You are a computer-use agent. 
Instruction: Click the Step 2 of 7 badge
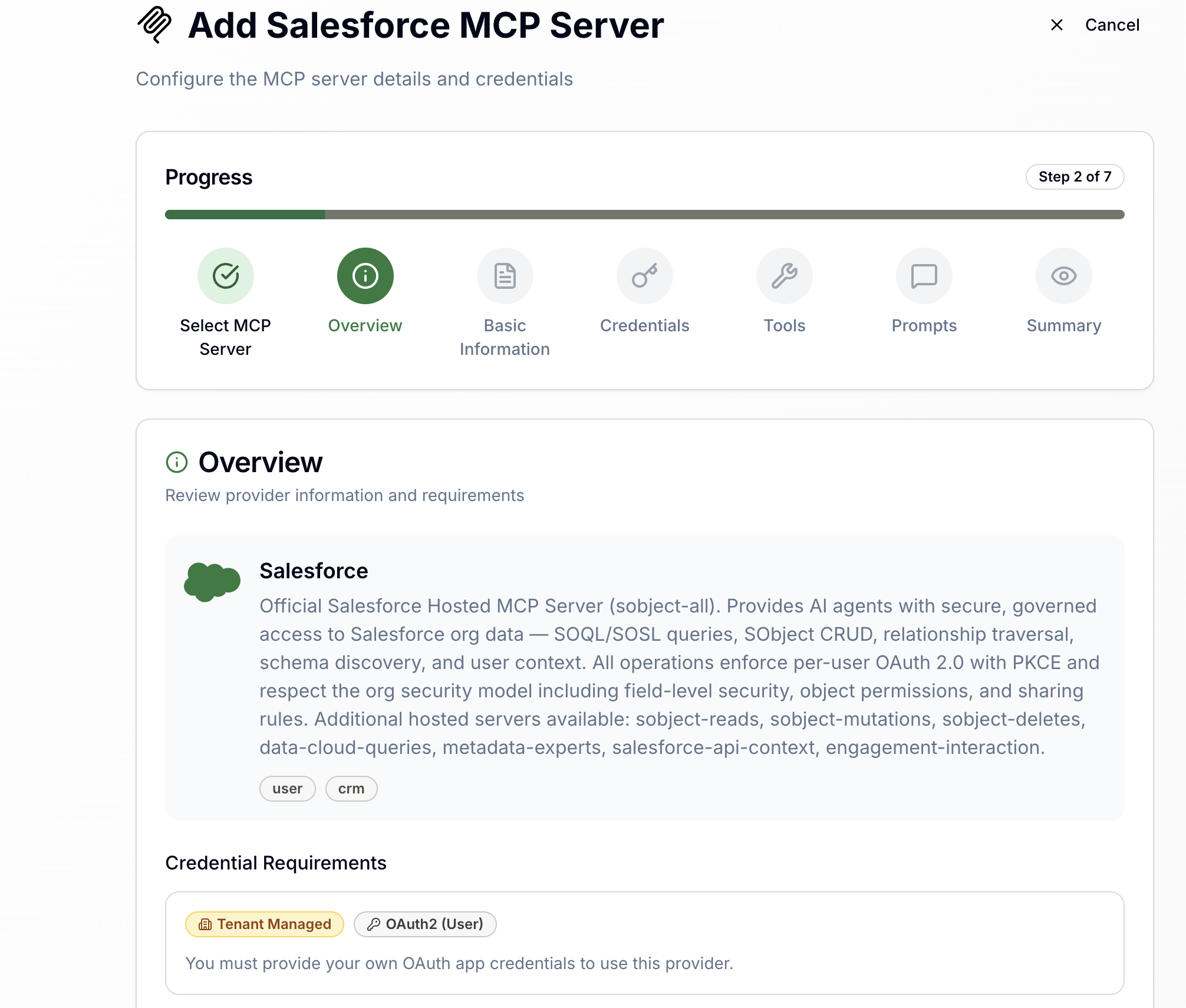1075,177
